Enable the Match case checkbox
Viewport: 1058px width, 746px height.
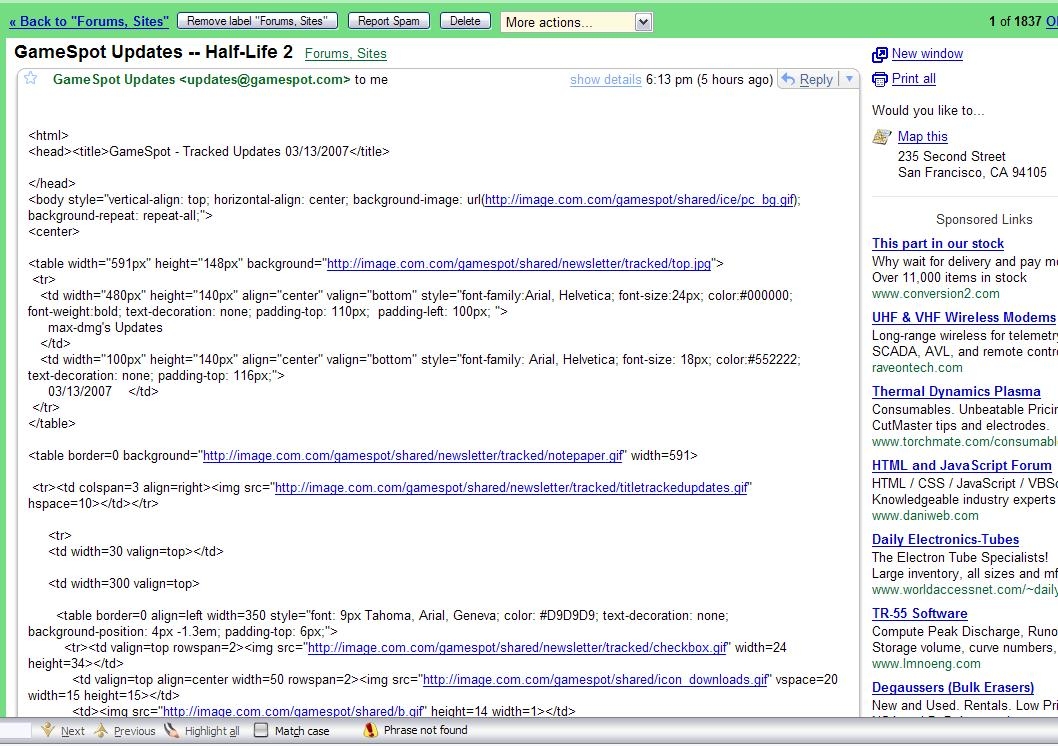tap(261, 730)
